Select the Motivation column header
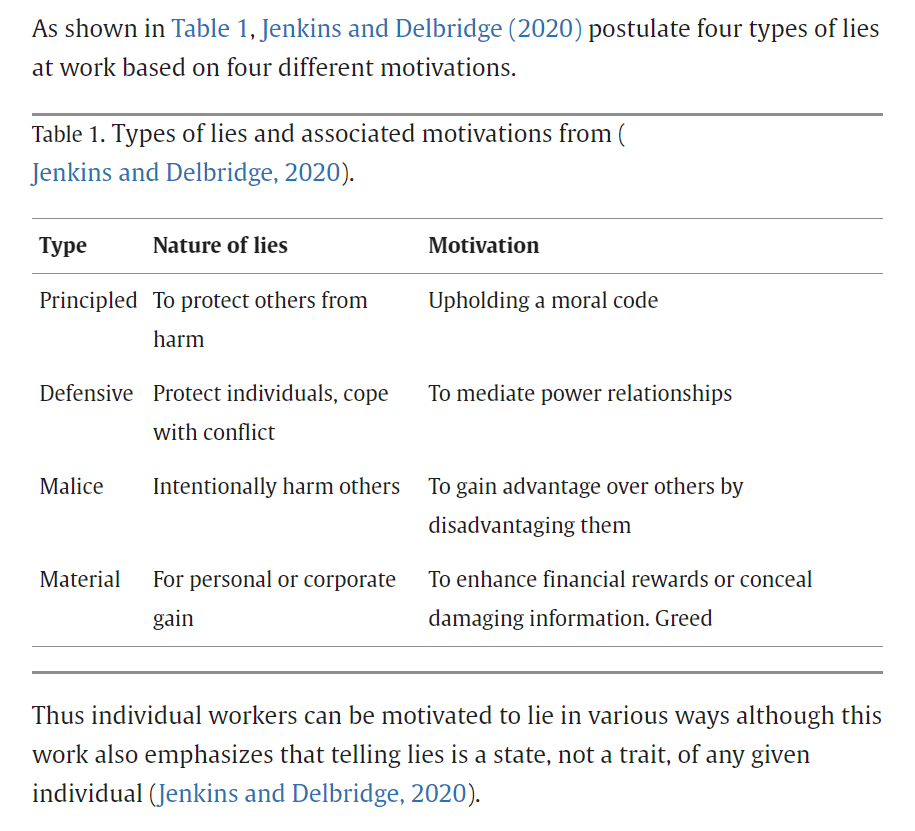915x831 pixels. click(x=483, y=246)
